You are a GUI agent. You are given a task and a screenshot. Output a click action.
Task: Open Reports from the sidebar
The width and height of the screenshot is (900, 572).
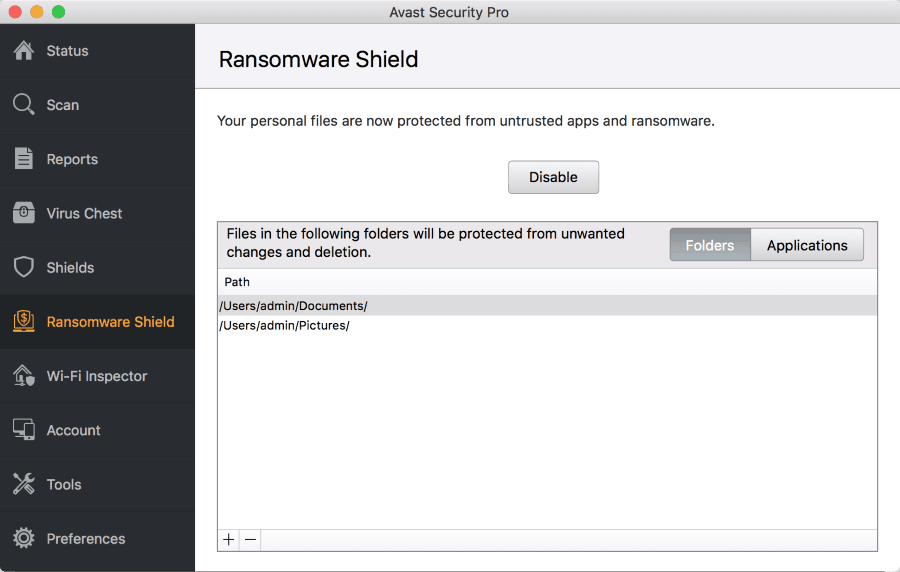(x=72, y=159)
